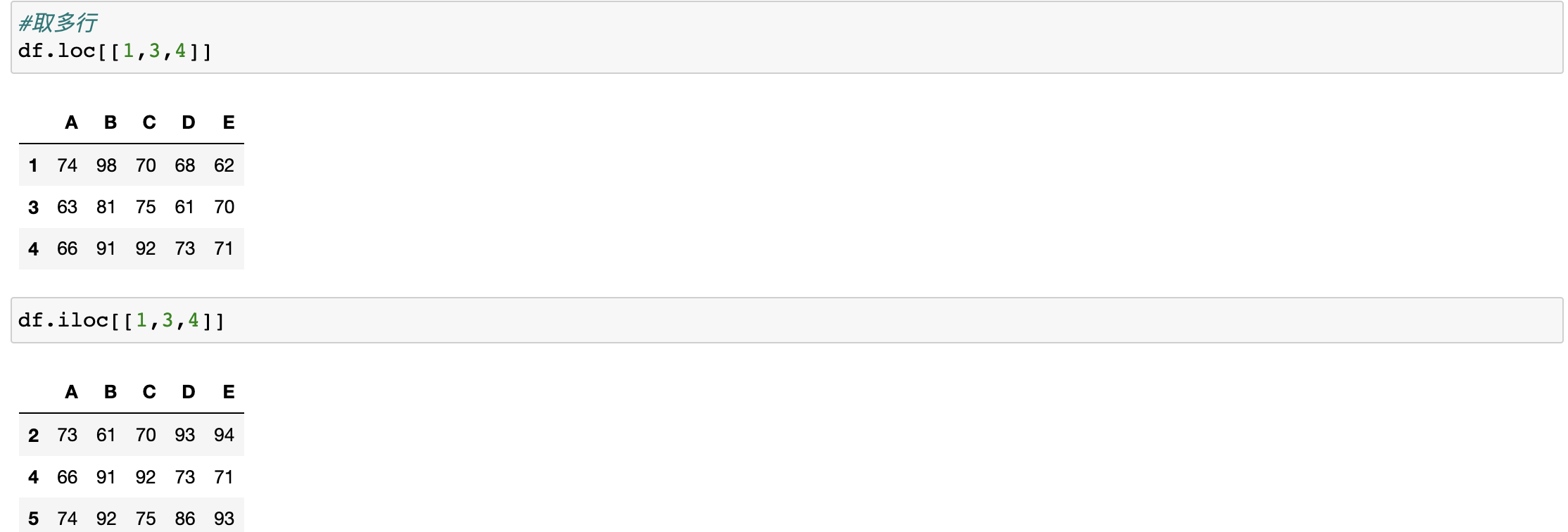The image size is (1568, 532).
Task: Click the df.iloc[[1,3,4]] code cell
Action: (787, 320)
